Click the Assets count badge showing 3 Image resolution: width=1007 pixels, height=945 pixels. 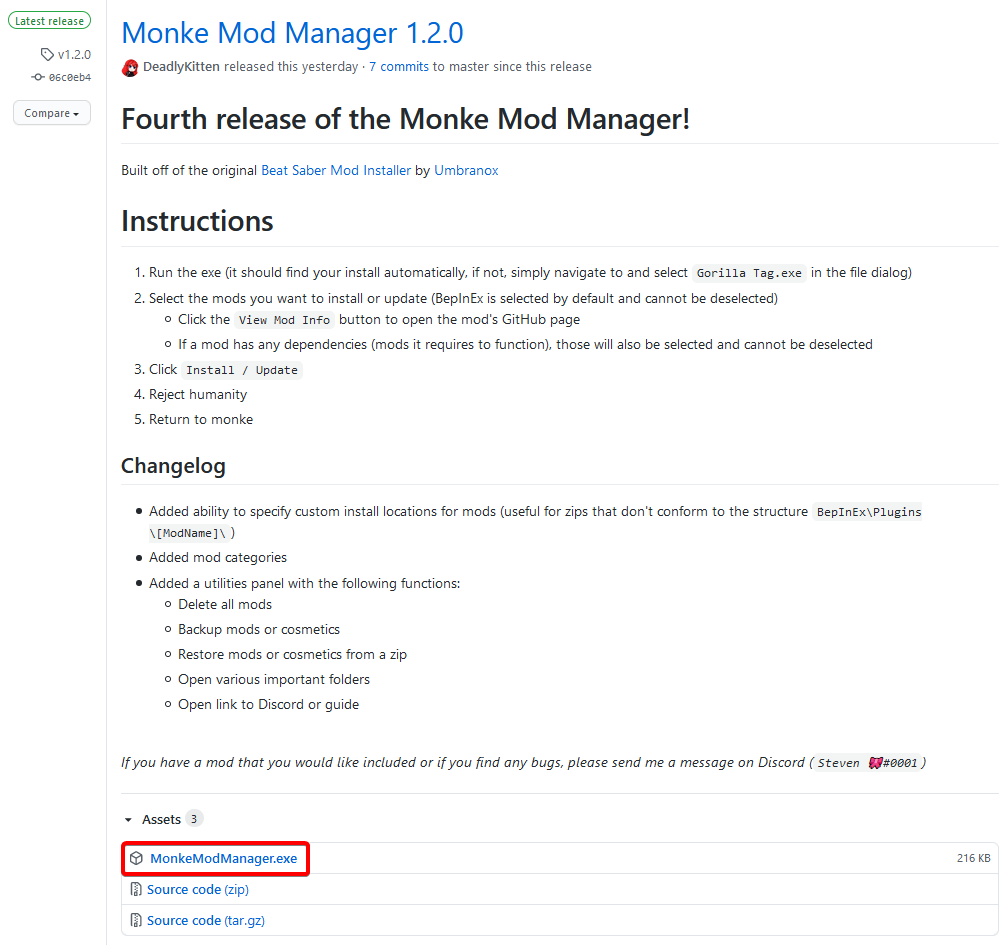[x=194, y=819]
